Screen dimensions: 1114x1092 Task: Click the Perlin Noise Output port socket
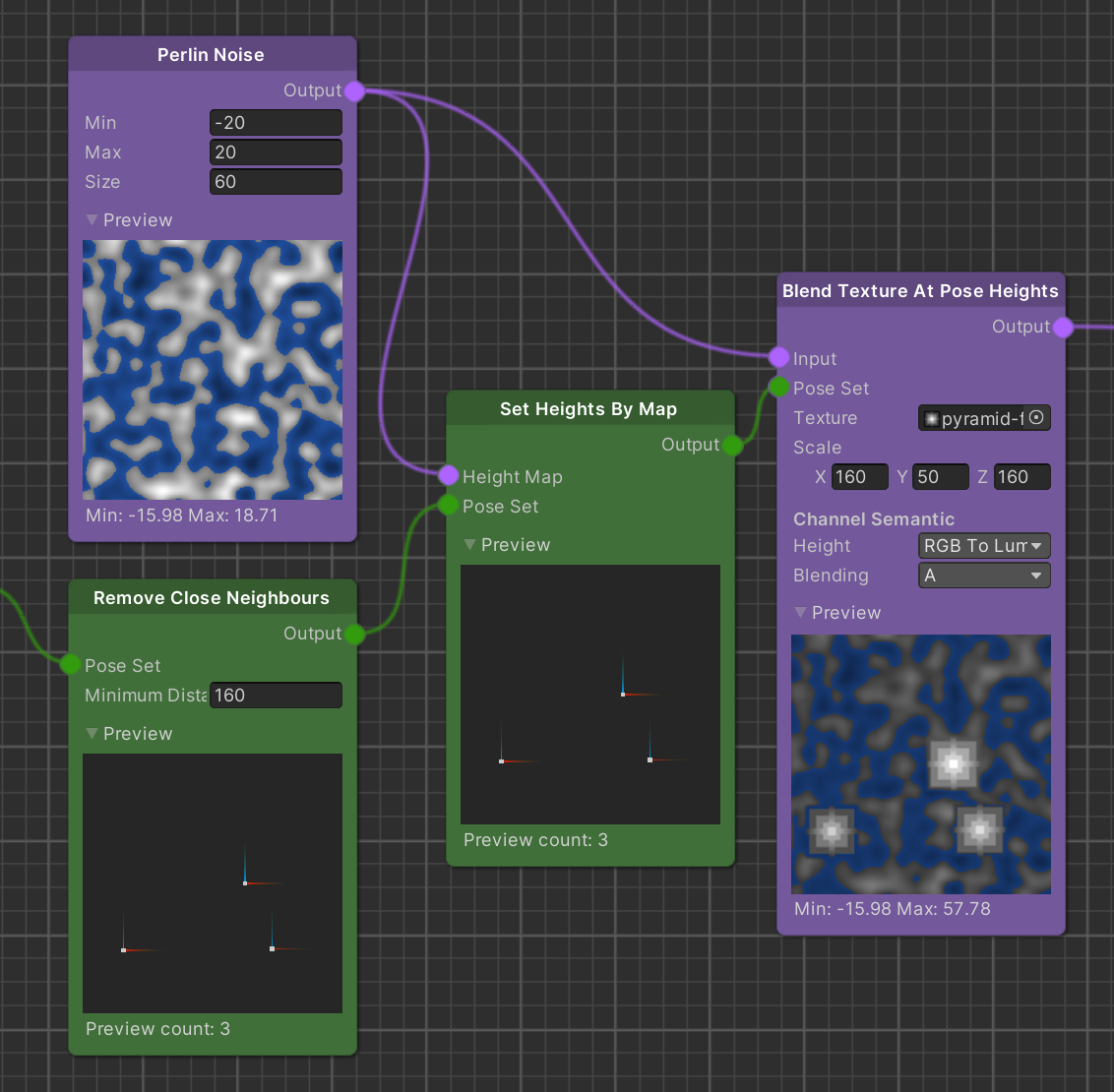coord(355,91)
